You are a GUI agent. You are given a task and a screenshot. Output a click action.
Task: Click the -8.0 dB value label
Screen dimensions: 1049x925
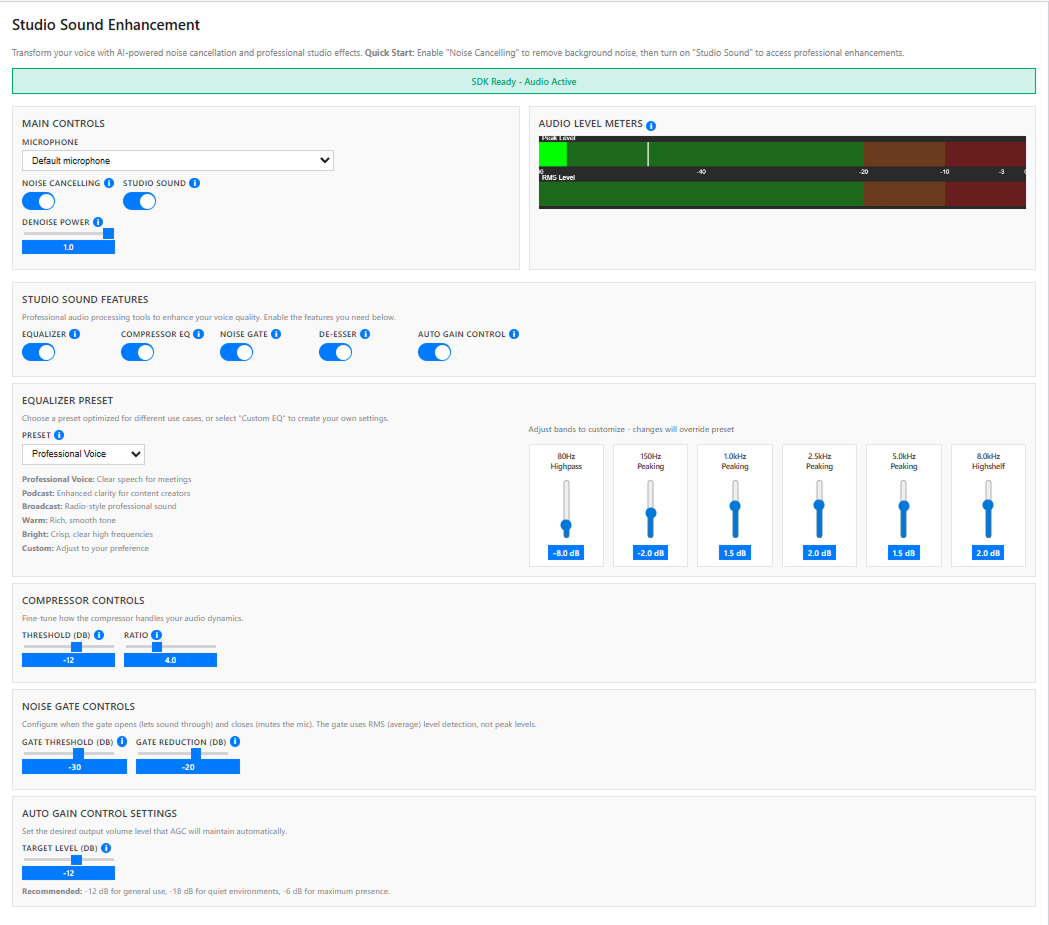(566, 553)
